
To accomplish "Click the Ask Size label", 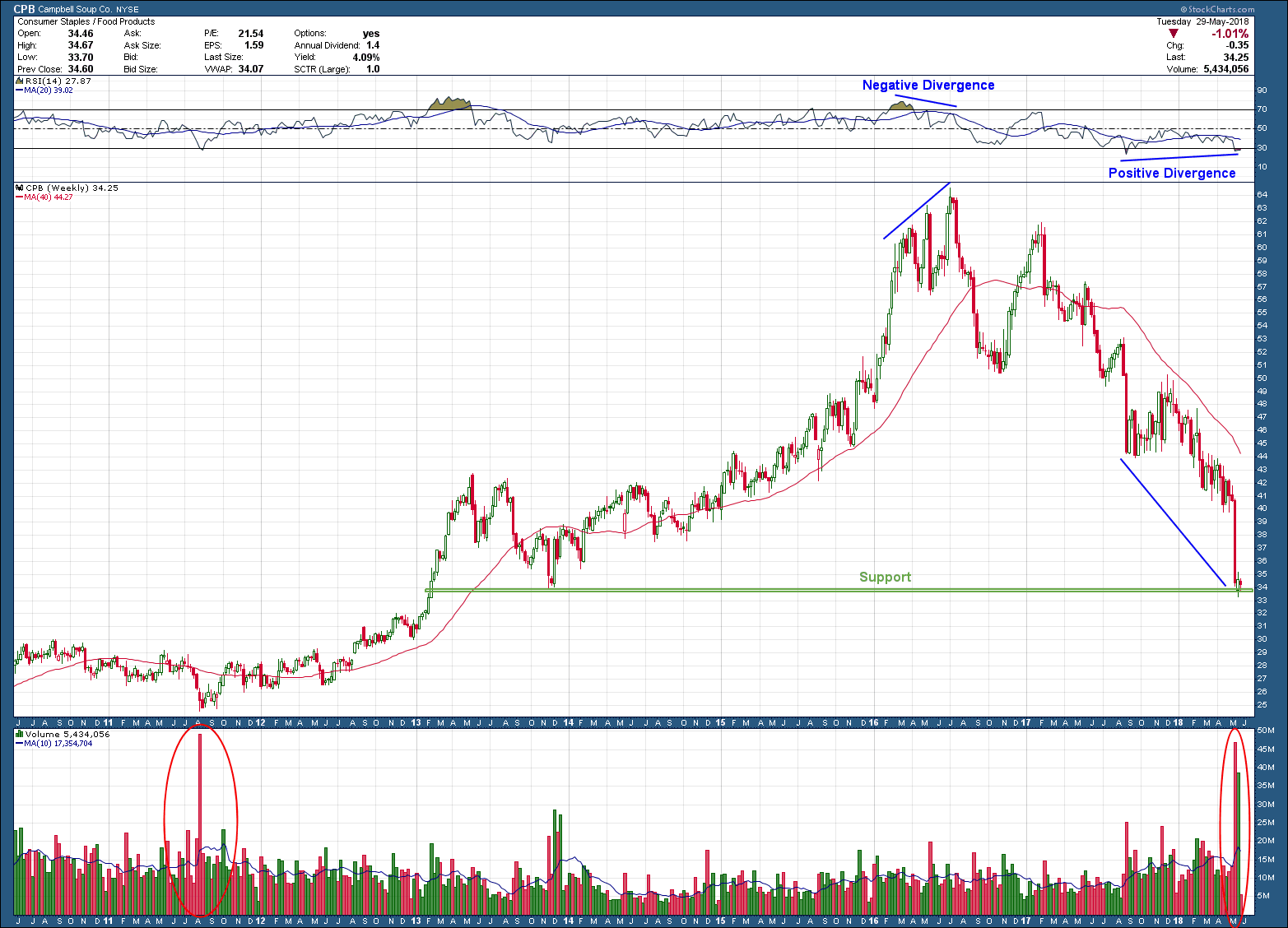I will point(142,45).
